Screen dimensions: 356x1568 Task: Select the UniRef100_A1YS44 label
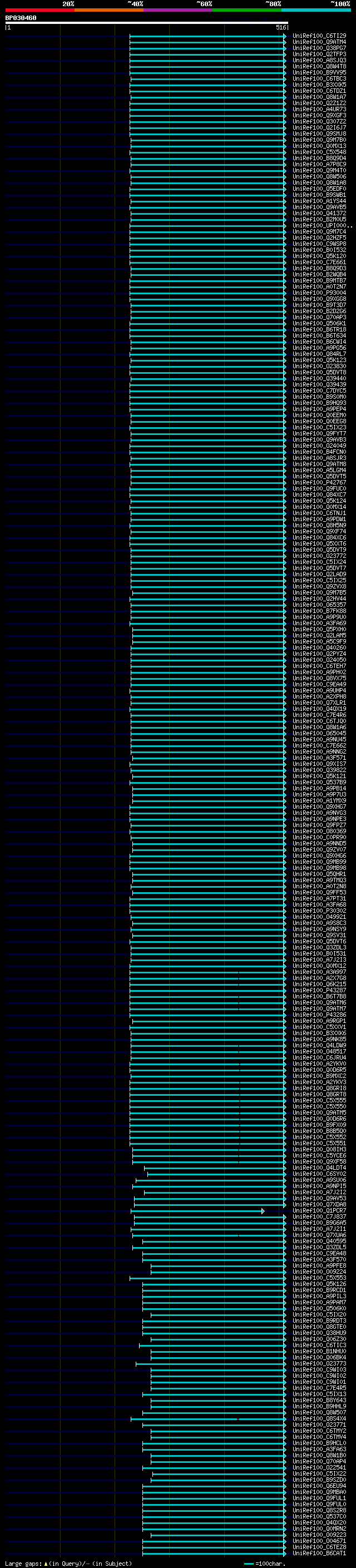point(319,201)
